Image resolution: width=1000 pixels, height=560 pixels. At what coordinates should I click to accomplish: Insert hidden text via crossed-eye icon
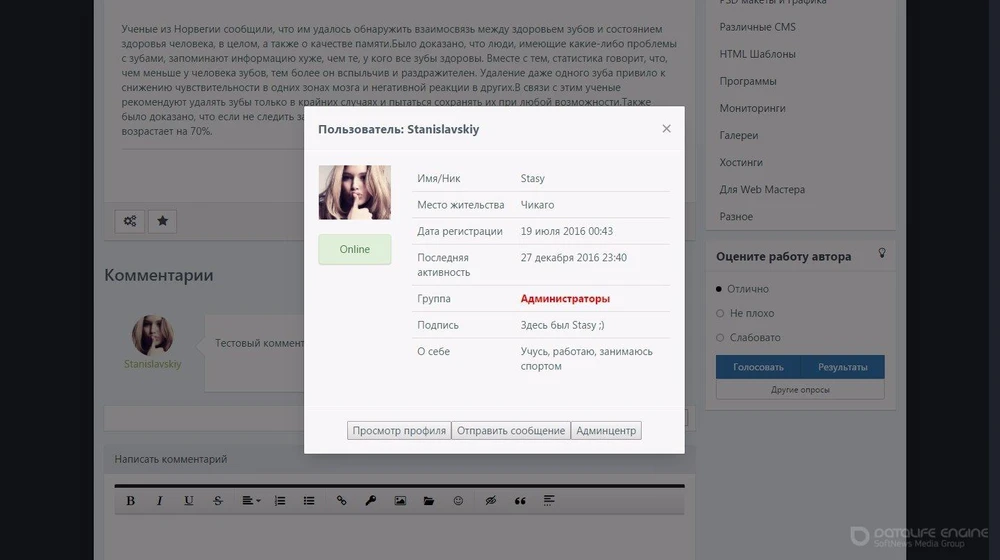click(490, 501)
